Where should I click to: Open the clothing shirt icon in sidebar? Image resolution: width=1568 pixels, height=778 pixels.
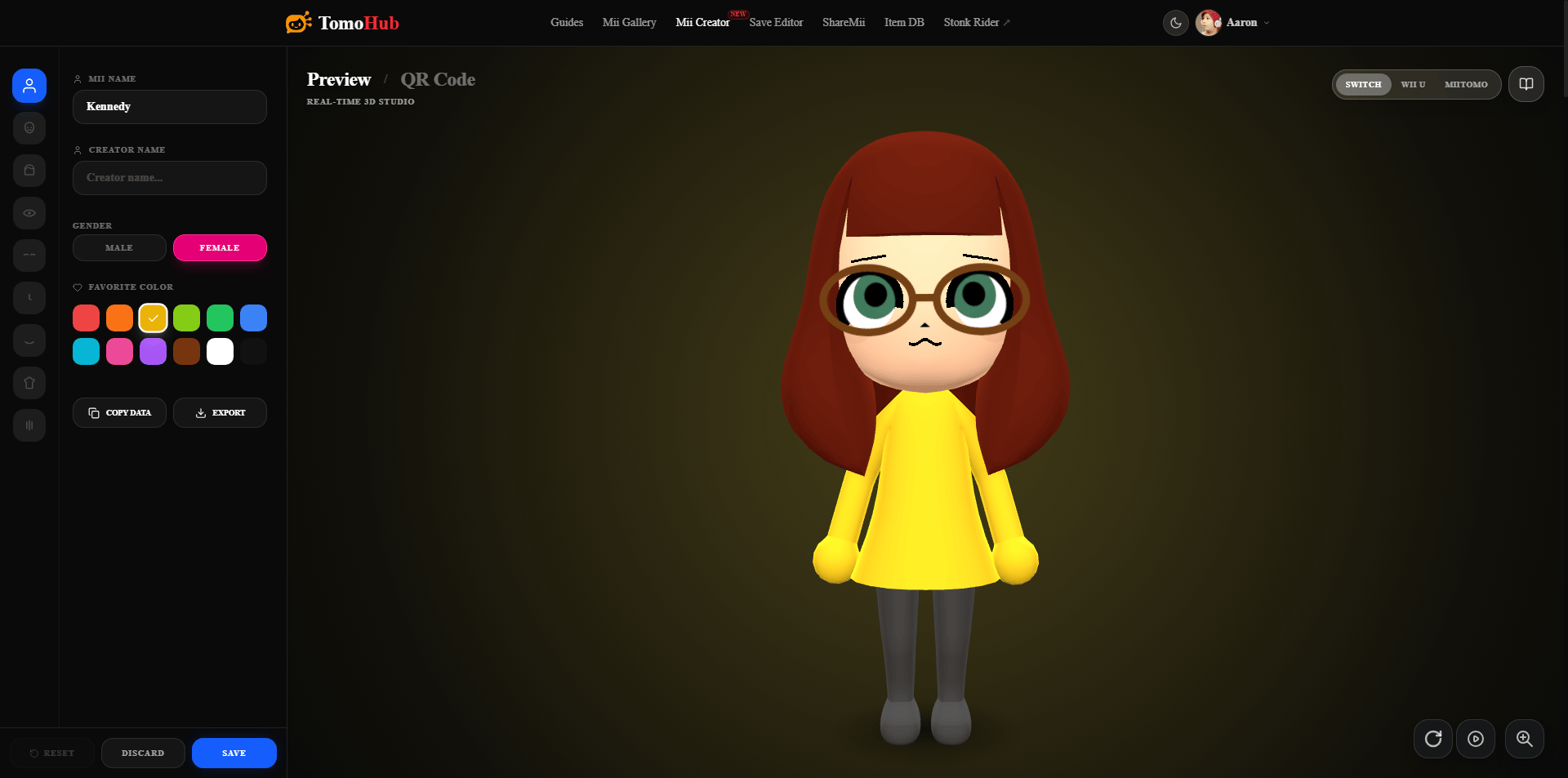click(29, 383)
